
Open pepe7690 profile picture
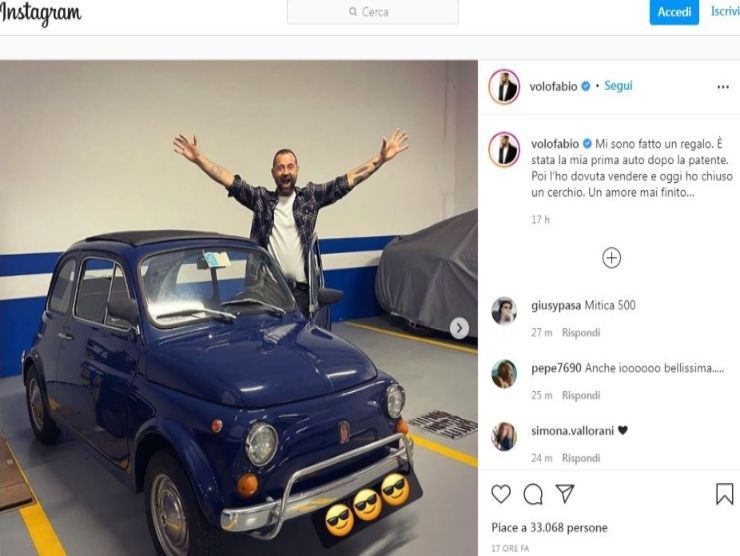tap(504, 374)
